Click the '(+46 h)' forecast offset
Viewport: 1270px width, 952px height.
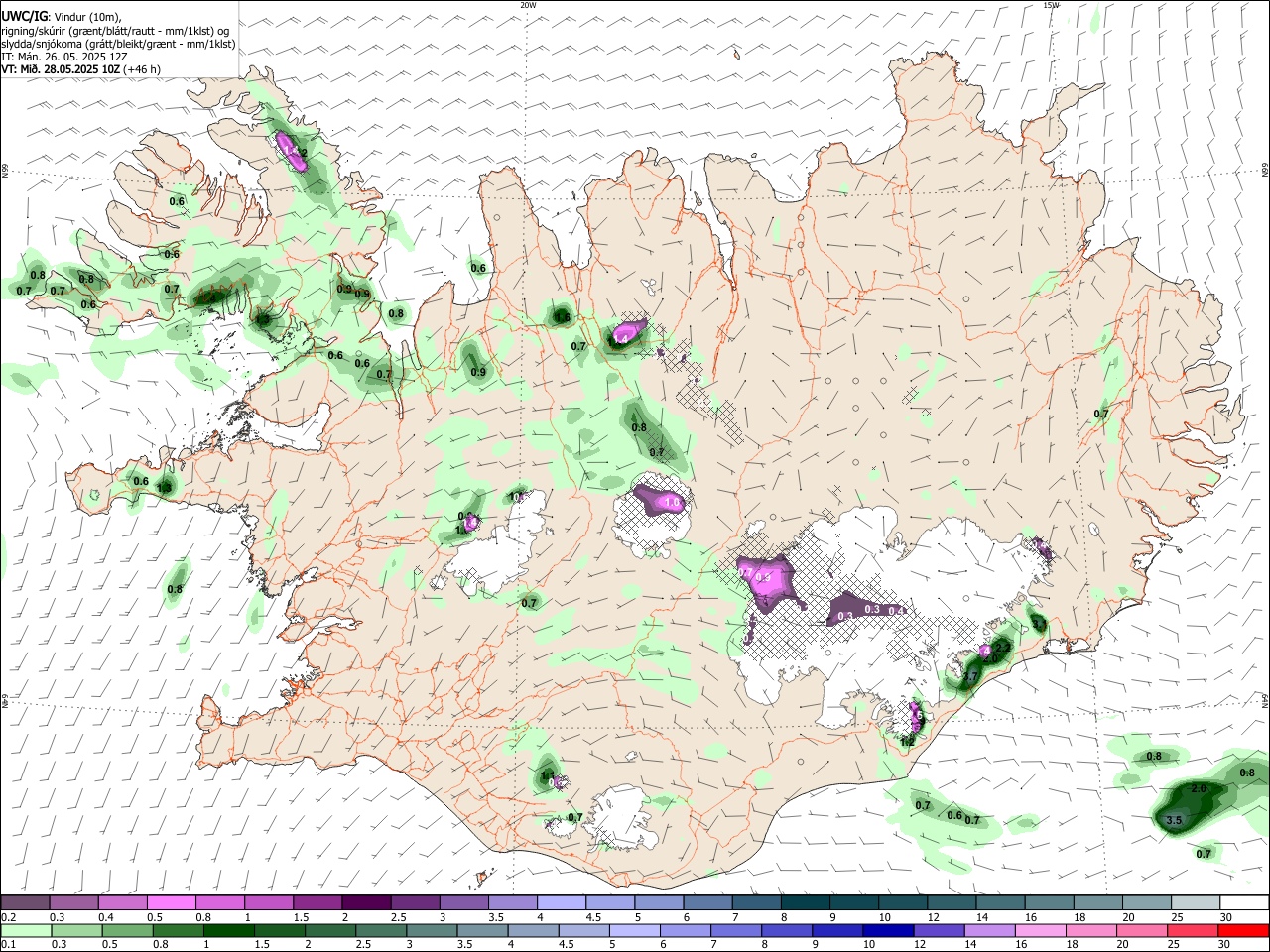pos(141,69)
